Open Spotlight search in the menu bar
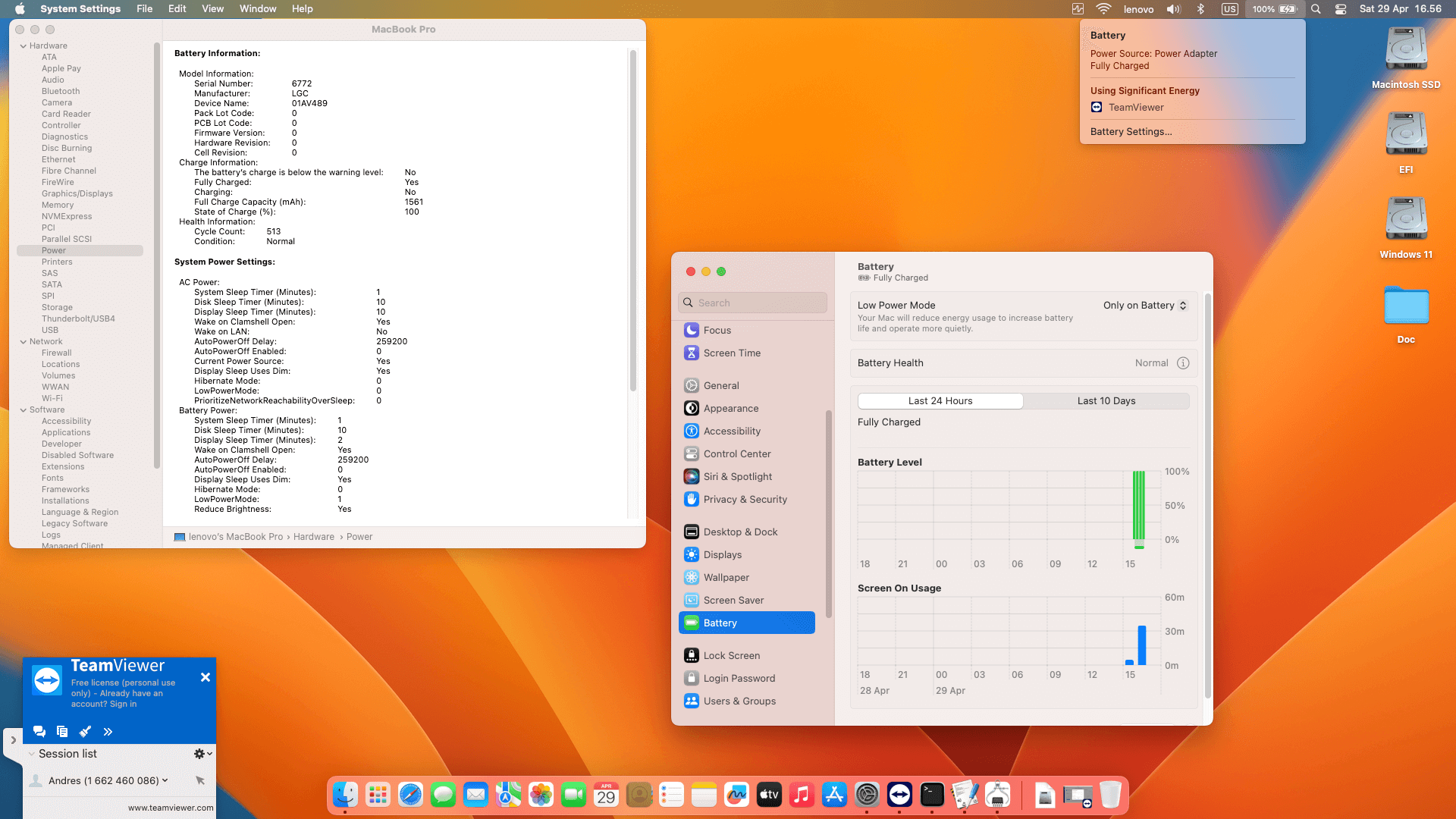The width and height of the screenshot is (1456, 819). pyautogui.click(x=1316, y=9)
